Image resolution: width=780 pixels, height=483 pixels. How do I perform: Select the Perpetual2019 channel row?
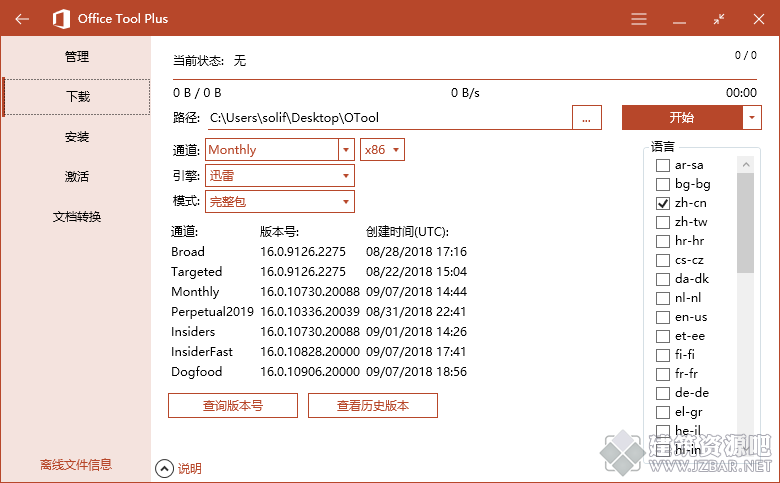coord(319,312)
